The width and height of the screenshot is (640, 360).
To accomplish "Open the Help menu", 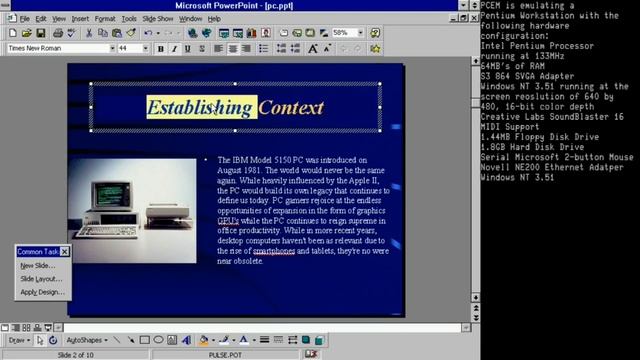I will (x=214, y=19).
